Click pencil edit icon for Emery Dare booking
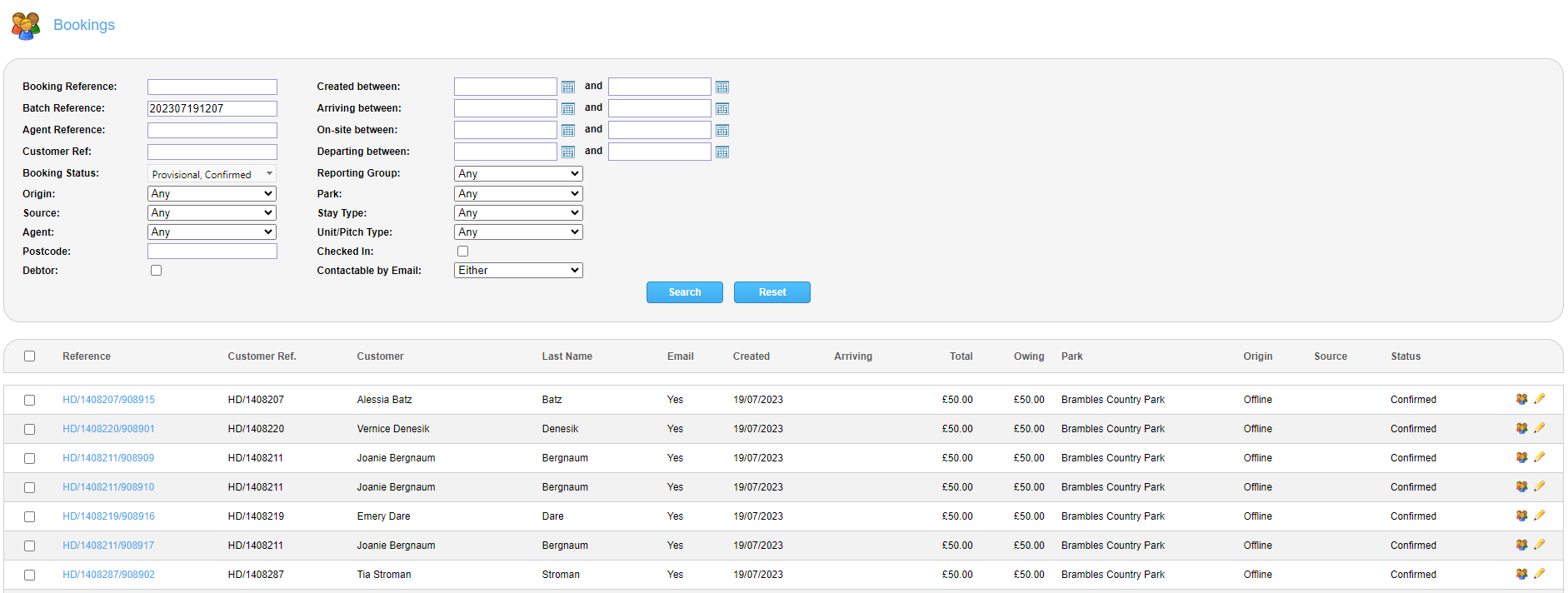 pyautogui.click(x=1539, y=516)
